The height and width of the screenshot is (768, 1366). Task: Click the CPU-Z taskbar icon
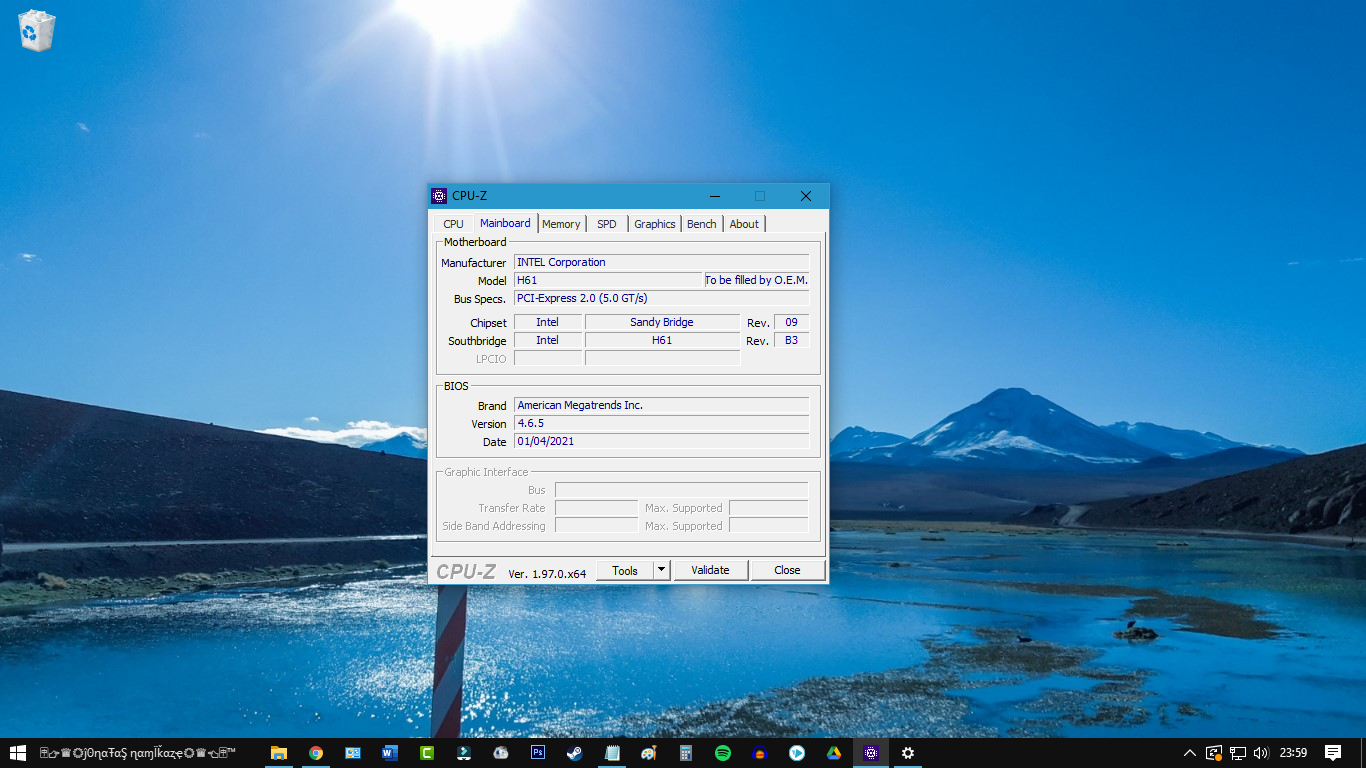point(871,753)
